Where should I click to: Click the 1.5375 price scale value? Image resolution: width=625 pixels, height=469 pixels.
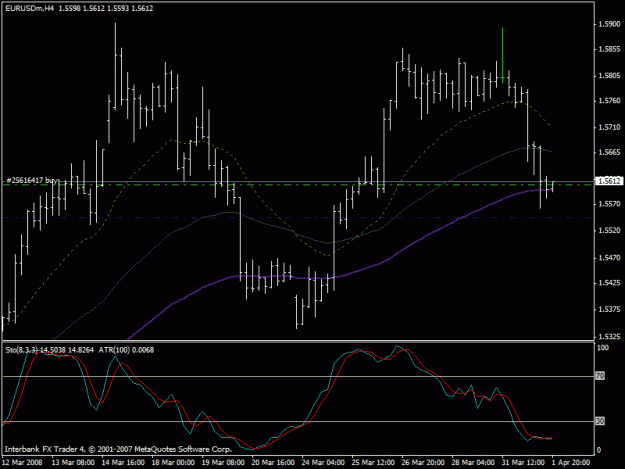609,309
